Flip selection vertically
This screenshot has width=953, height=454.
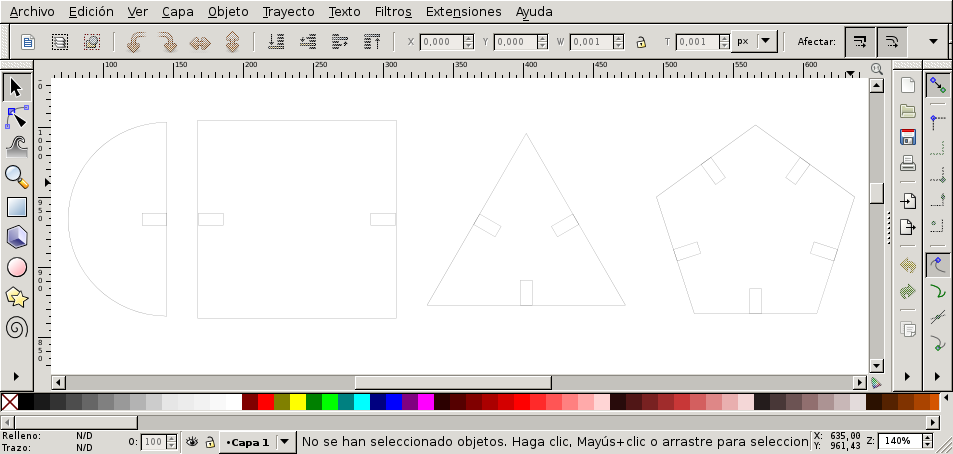[x=232, y=42]
